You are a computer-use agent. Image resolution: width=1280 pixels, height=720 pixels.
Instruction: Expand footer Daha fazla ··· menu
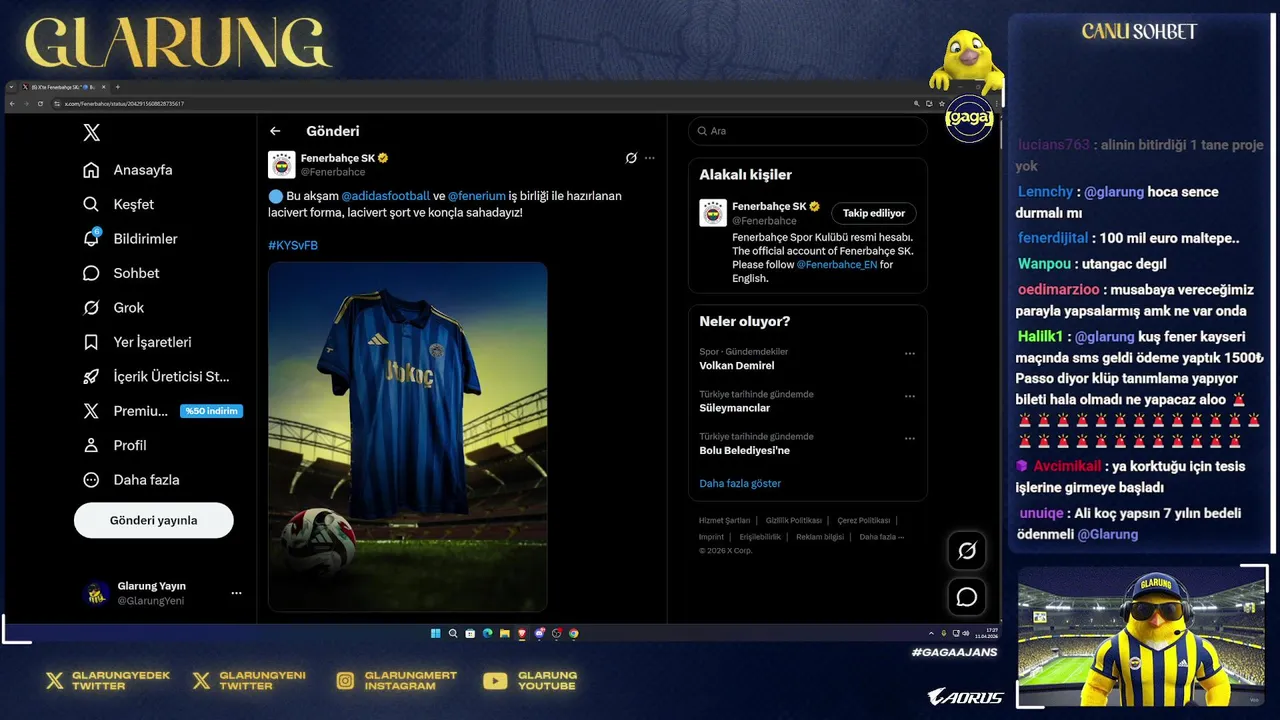click(x=881, y=537)
